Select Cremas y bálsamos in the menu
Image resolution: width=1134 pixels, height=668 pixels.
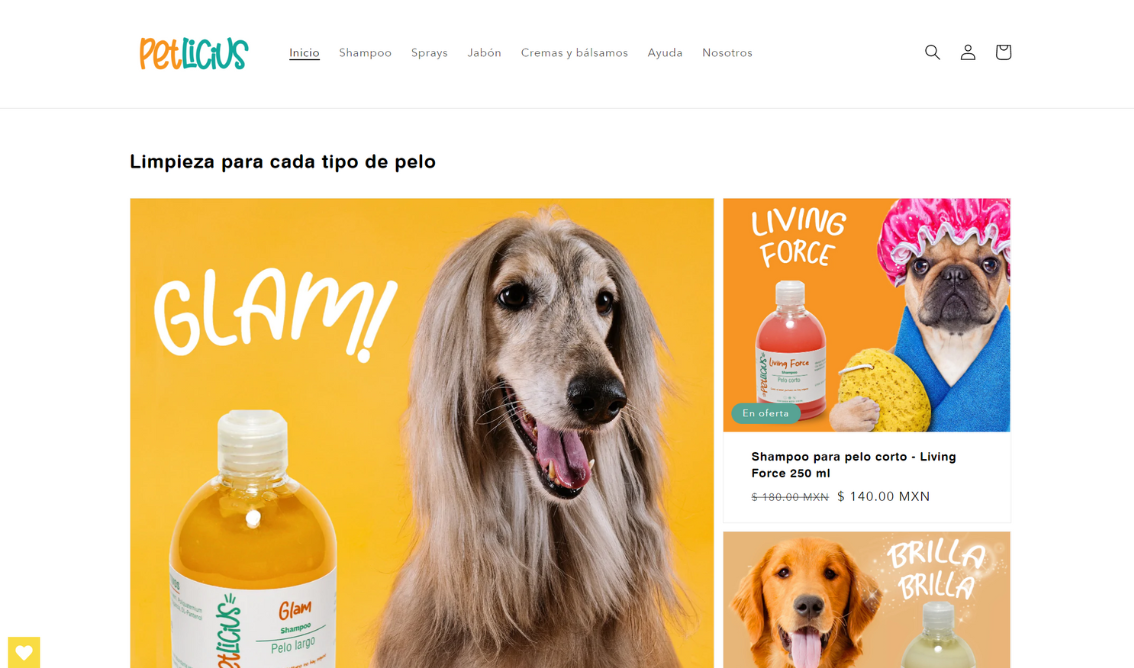pyautogui.click(x=574, y=53)
